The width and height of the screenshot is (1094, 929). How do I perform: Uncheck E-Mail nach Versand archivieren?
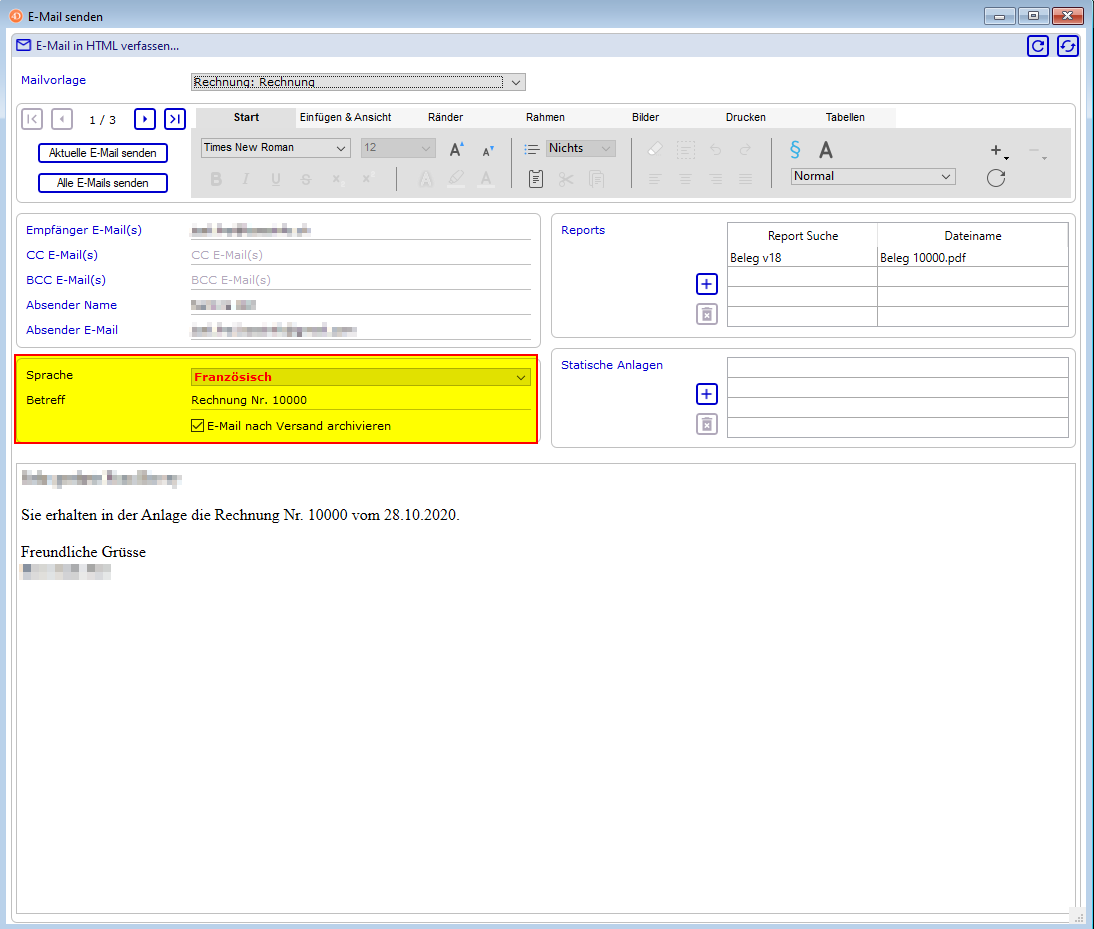[x=198, y=426]
